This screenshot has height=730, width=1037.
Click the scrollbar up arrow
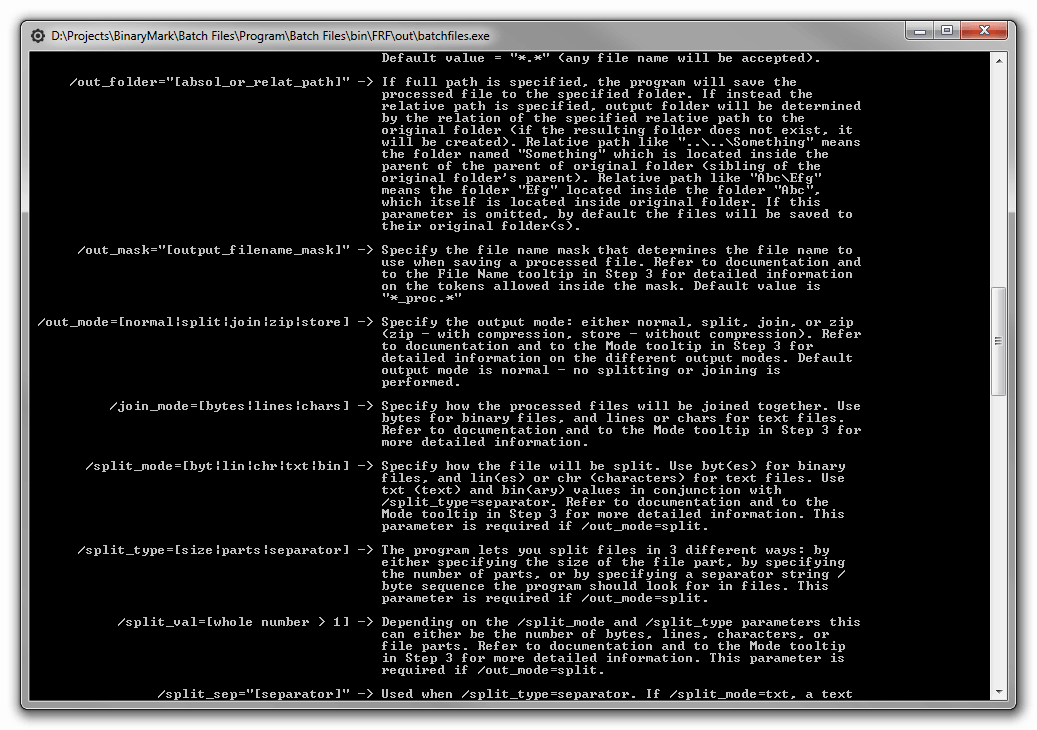[997, 61]
